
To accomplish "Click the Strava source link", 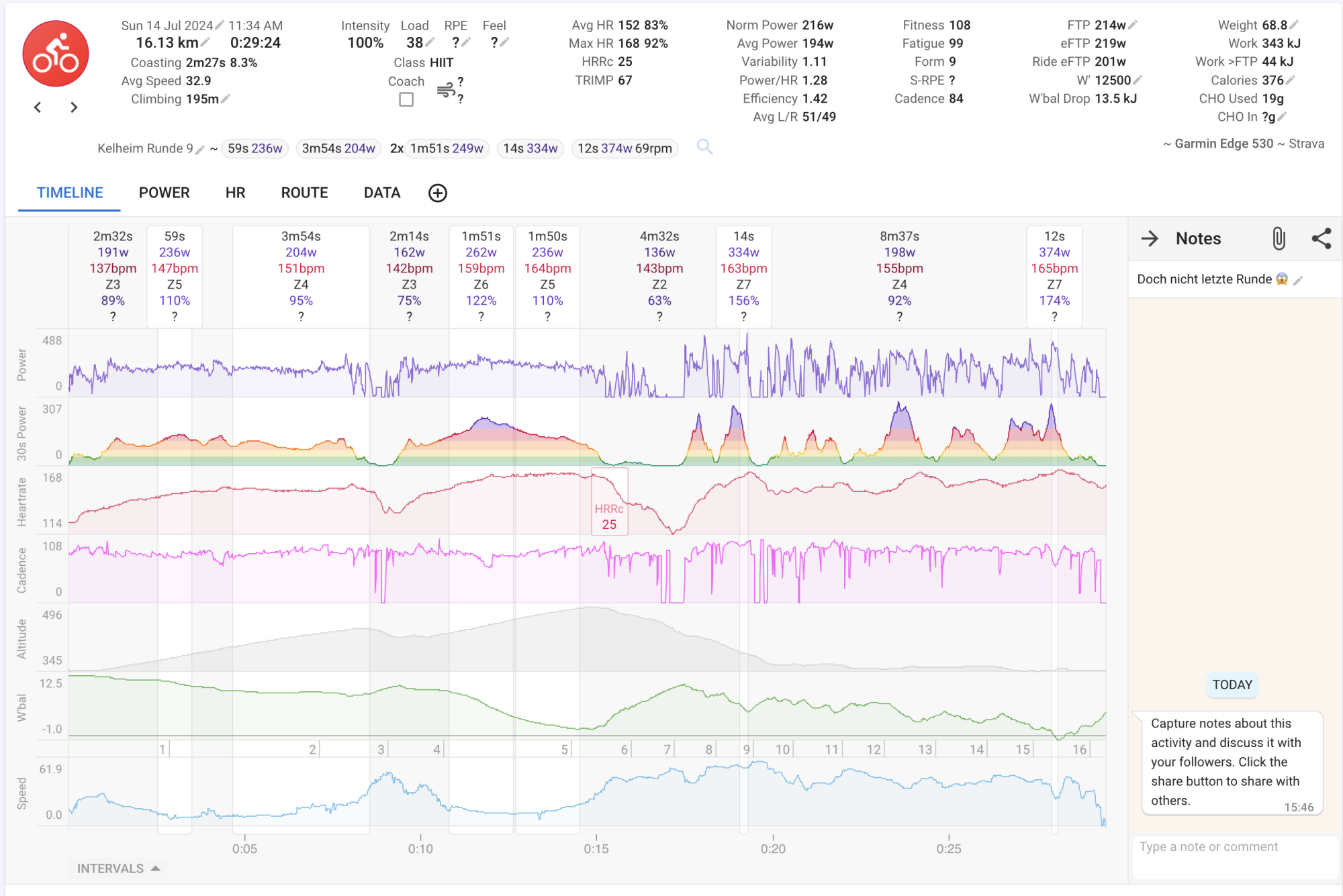I will pos(1306,144).
